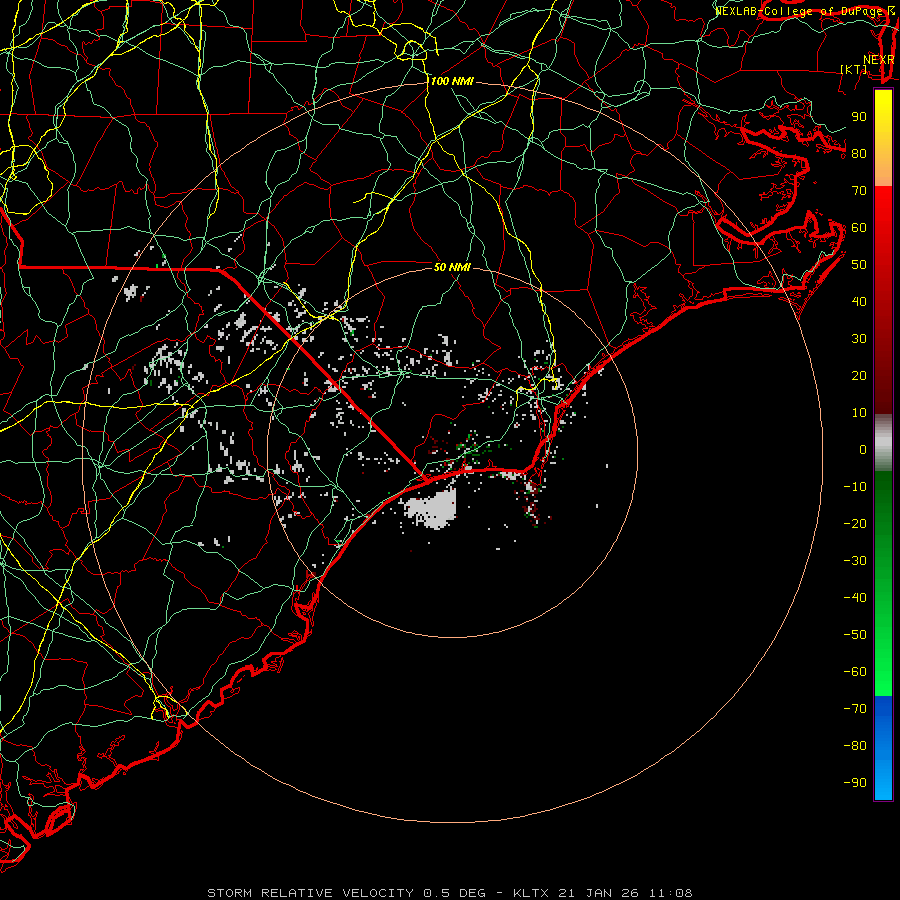Click the -50 value on velocity scale
This screenshot has height=900, width=900.
tap(855, 635)
